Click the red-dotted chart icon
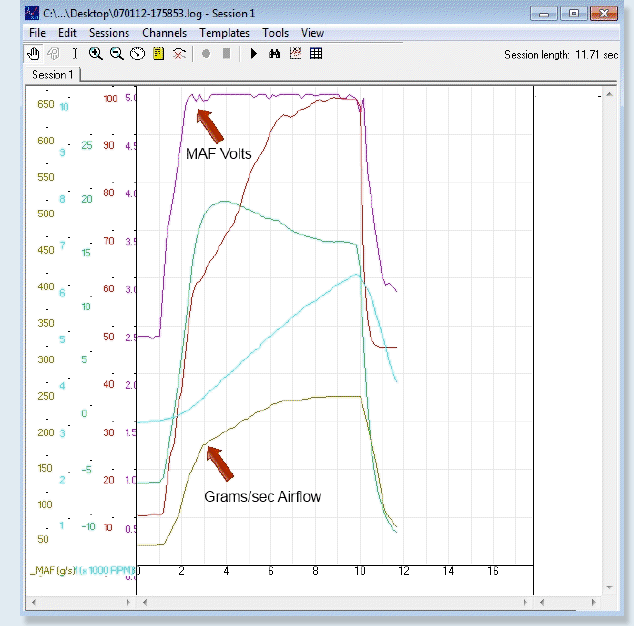 tap(295, 53)
